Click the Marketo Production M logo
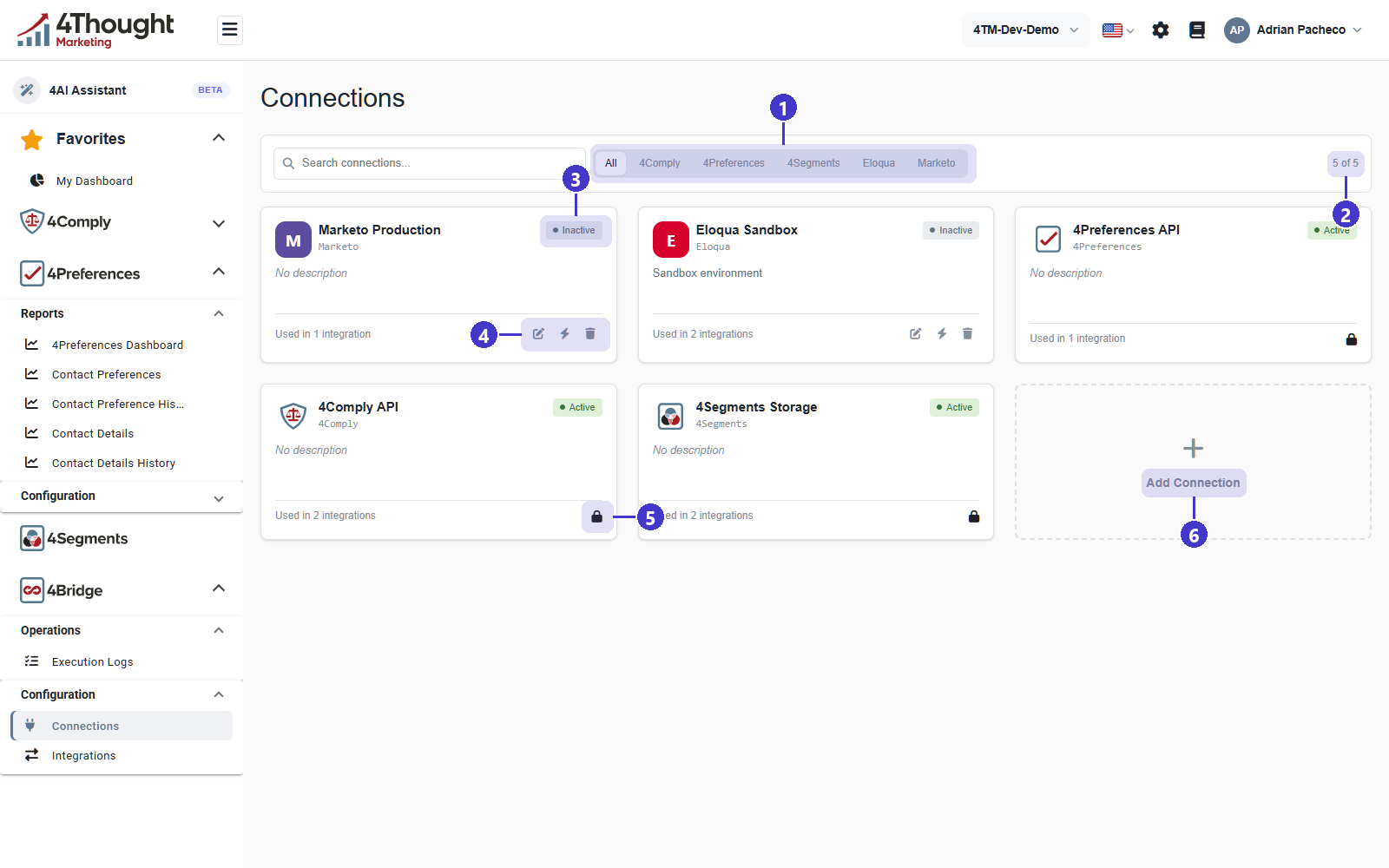Screen dimensions: 1389x868 tap(293, 240)
